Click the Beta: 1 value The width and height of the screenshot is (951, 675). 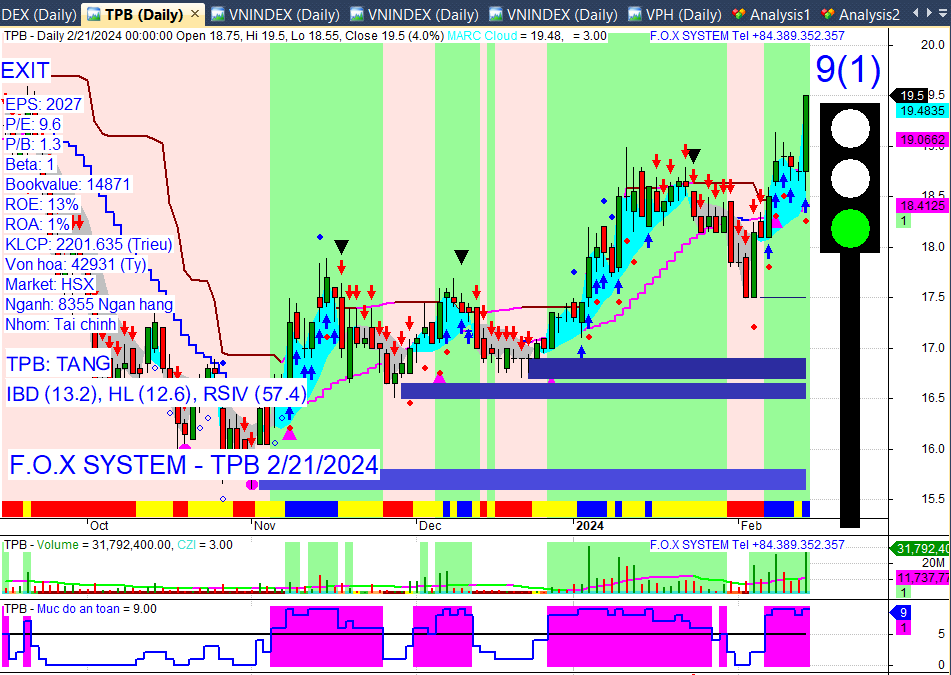click(30, 164)
